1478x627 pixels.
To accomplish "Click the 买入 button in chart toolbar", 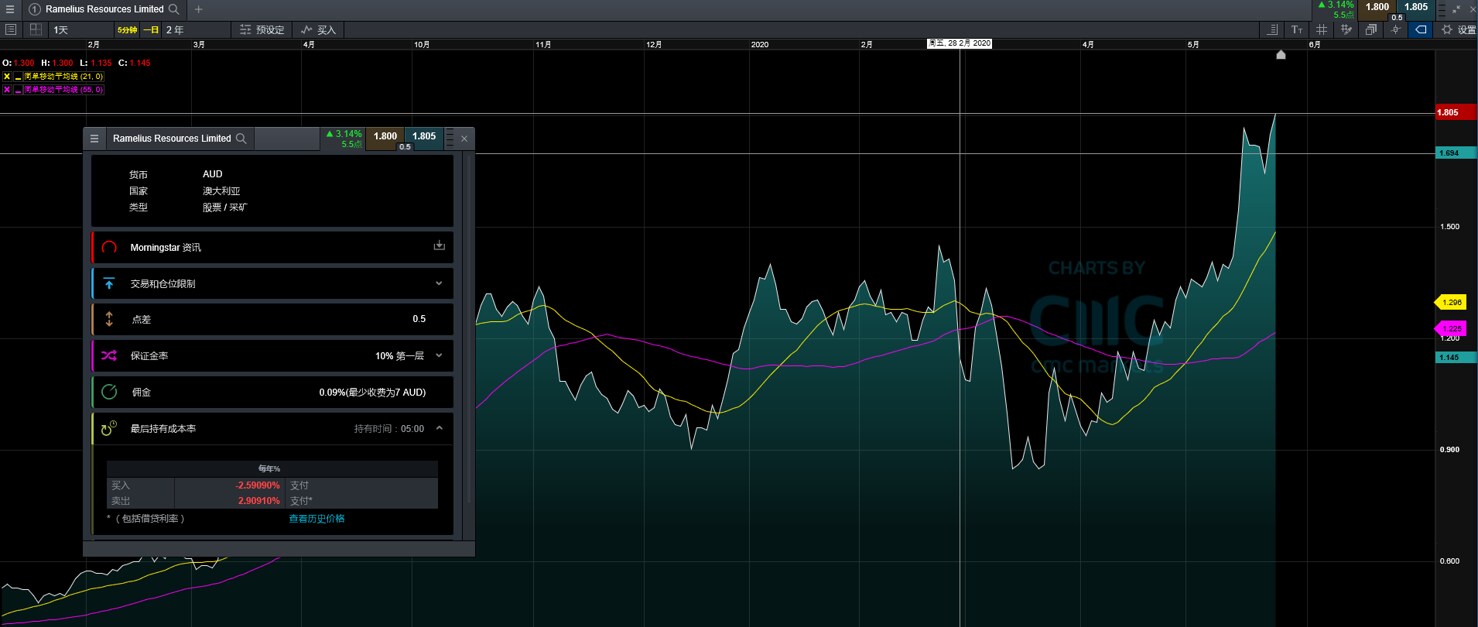I will 319,30.
